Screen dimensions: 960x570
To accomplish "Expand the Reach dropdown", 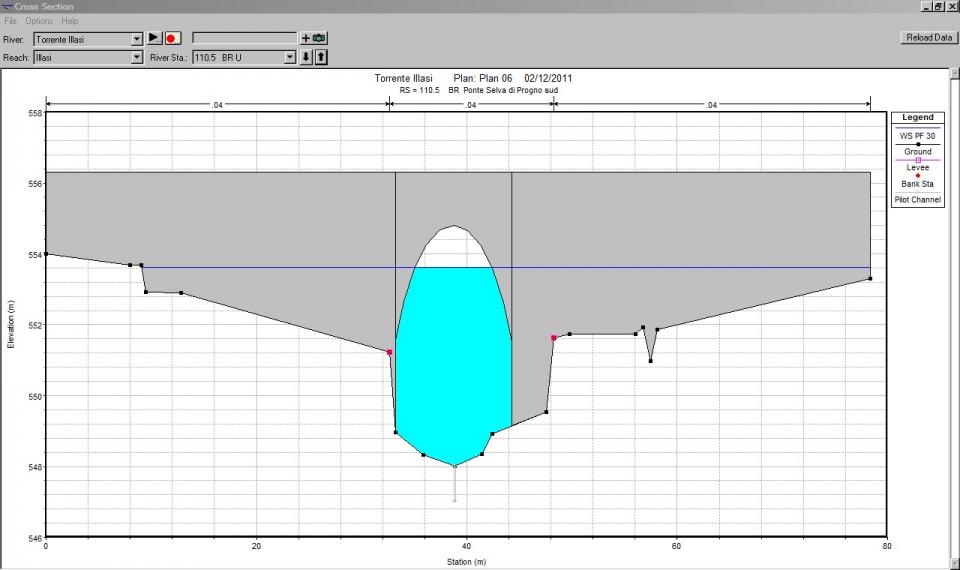I will [137, 58].
